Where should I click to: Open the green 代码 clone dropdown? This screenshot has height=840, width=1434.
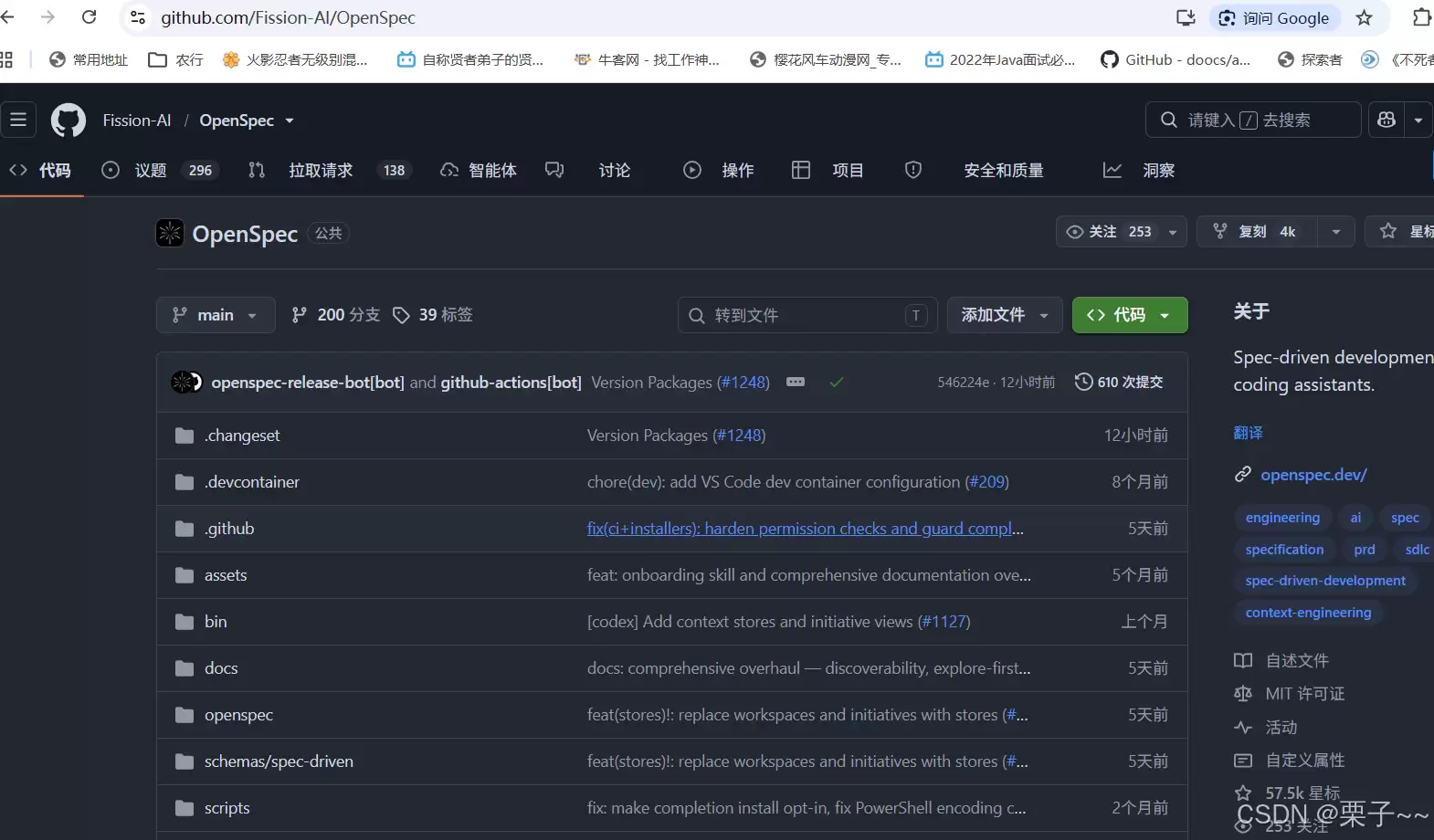pos(1130,315)
